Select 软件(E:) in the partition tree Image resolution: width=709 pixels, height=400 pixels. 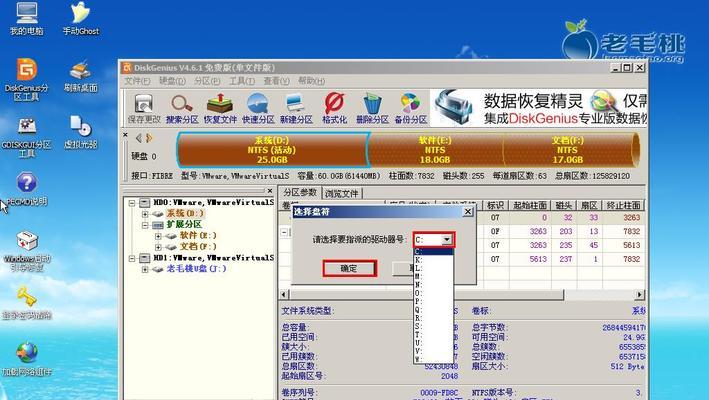pos(198,235)
